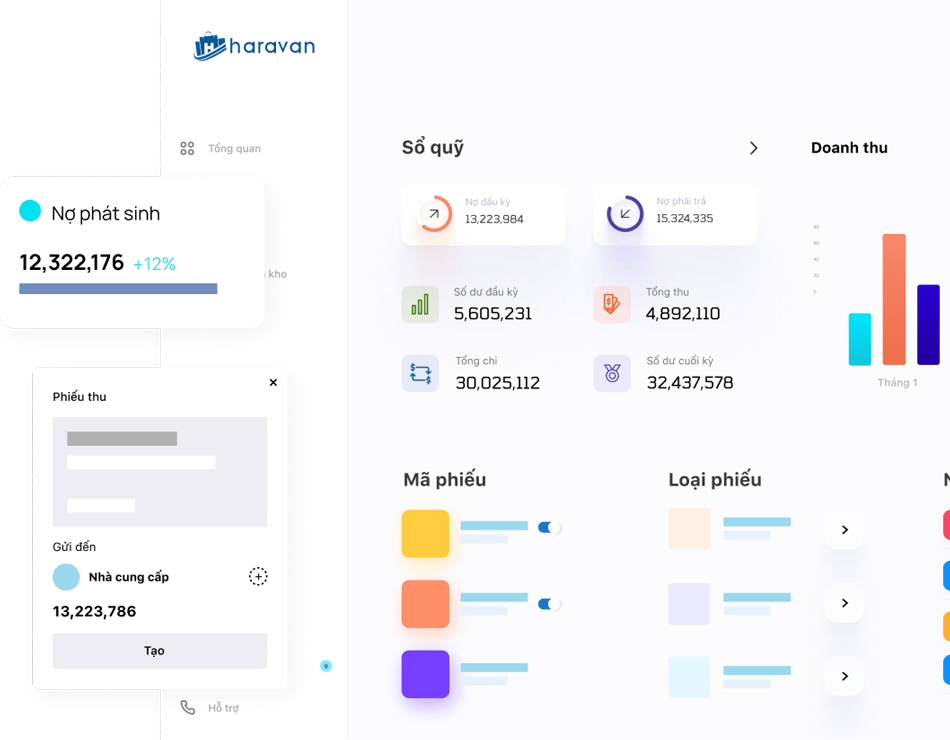This screenshot has width=950, height=740.
Task: Click the Nhà cung cấp avatar circle
Action: [x=66, y=577]
